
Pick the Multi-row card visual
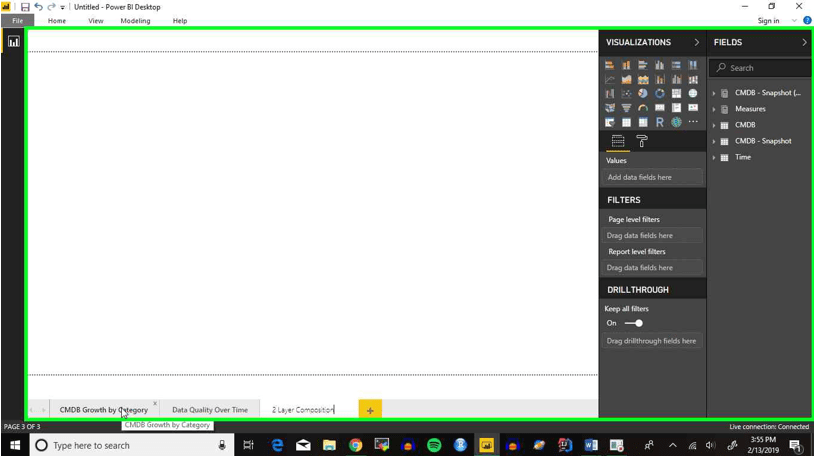click(x=676, y=108)
